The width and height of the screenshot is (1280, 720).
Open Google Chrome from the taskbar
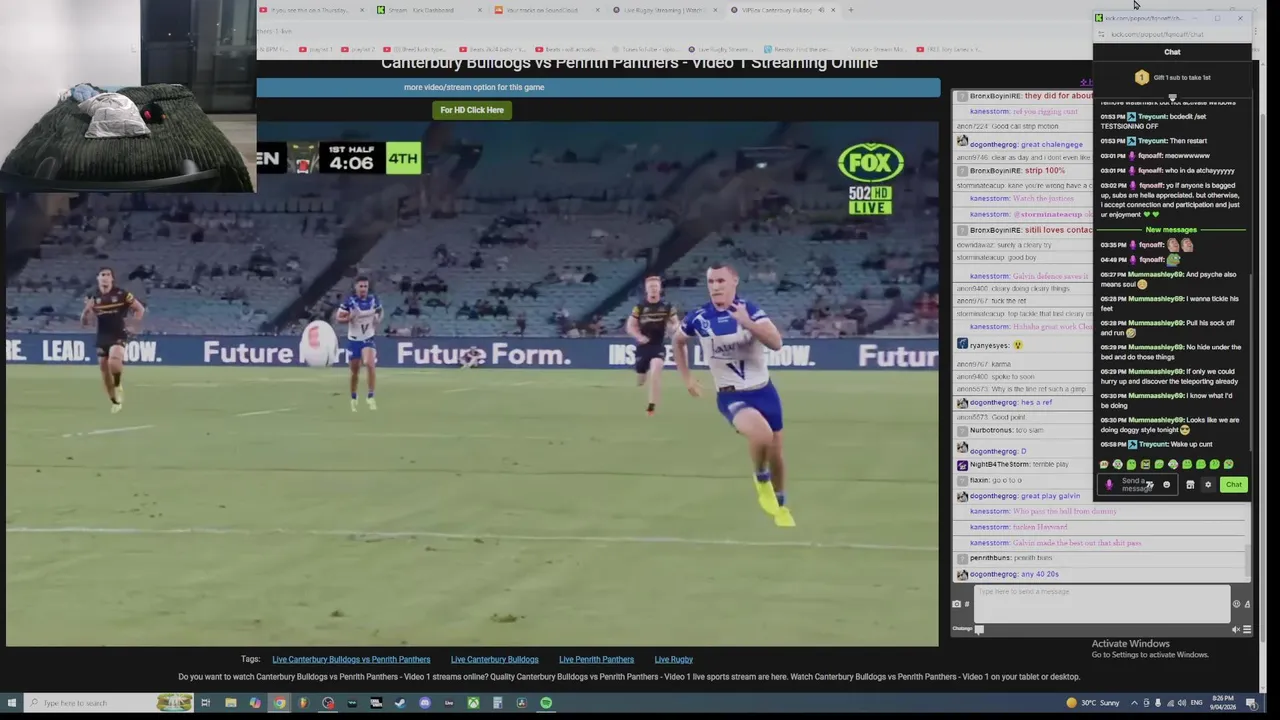click(x=279, y=703)
